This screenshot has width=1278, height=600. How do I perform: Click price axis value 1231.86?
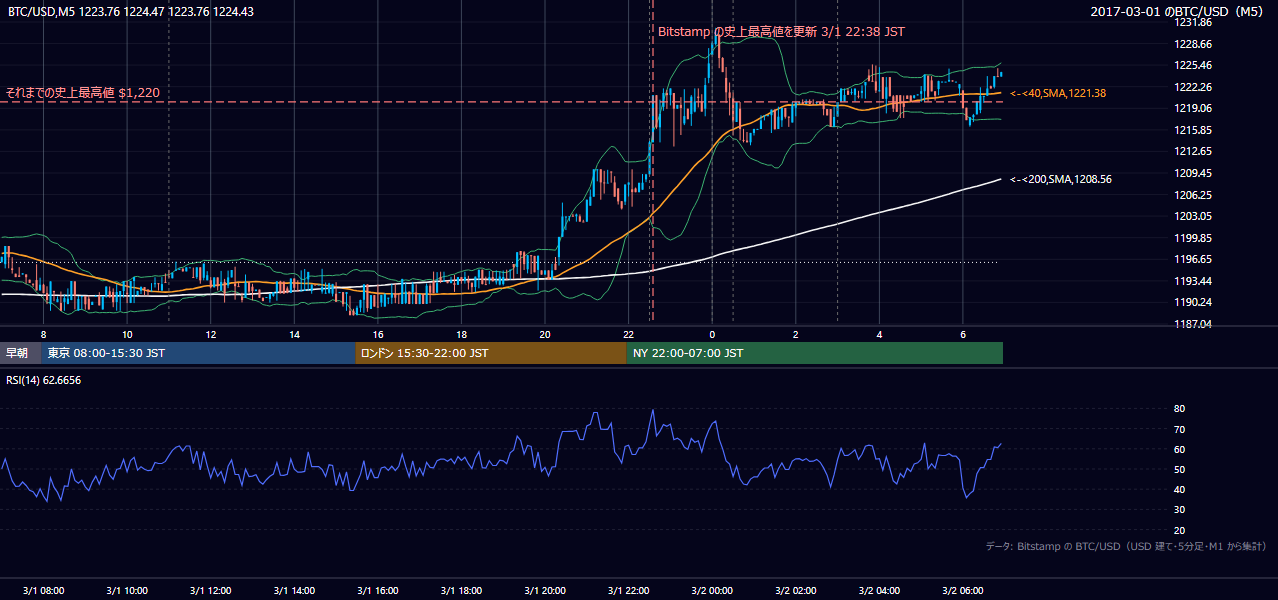pos(1193,23)
